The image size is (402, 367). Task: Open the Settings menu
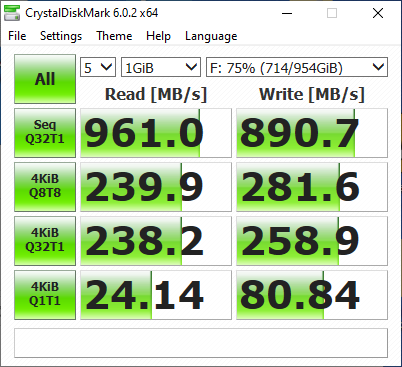click(x=61, y=36)
